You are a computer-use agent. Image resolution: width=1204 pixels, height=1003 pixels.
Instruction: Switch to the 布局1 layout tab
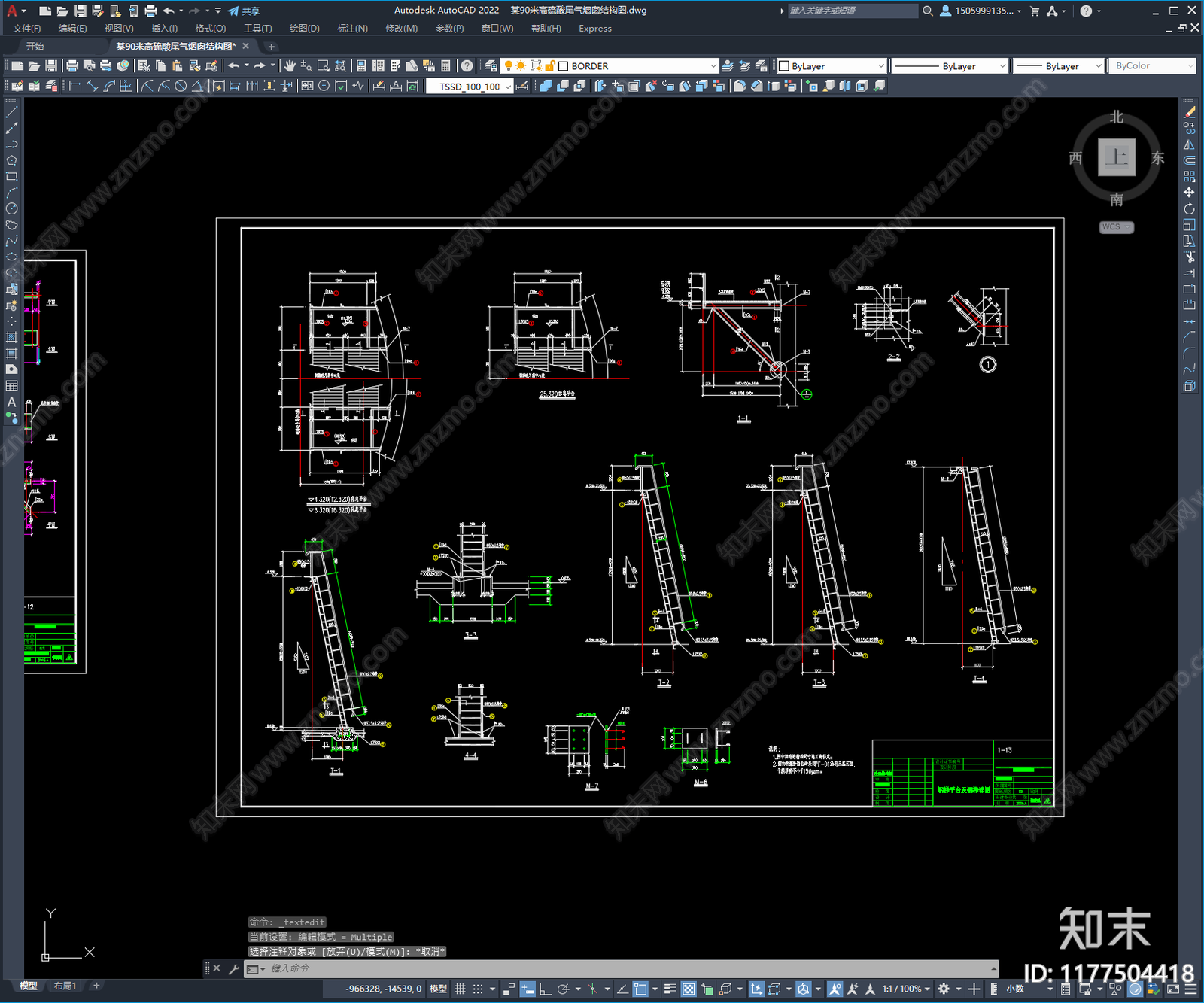(x=65, y=986)
